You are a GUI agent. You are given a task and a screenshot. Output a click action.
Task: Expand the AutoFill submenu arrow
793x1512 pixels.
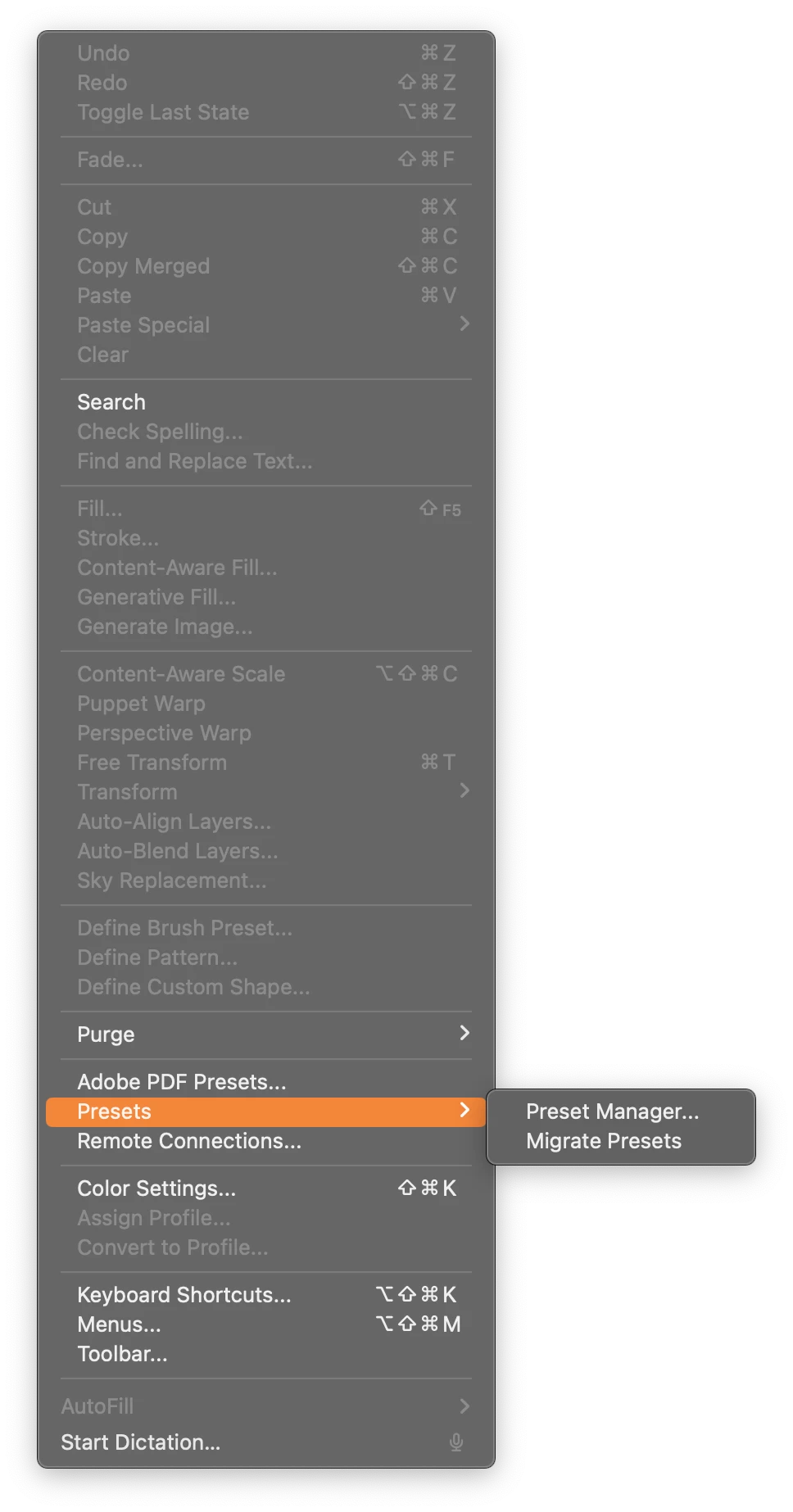tap(464, 1406)
